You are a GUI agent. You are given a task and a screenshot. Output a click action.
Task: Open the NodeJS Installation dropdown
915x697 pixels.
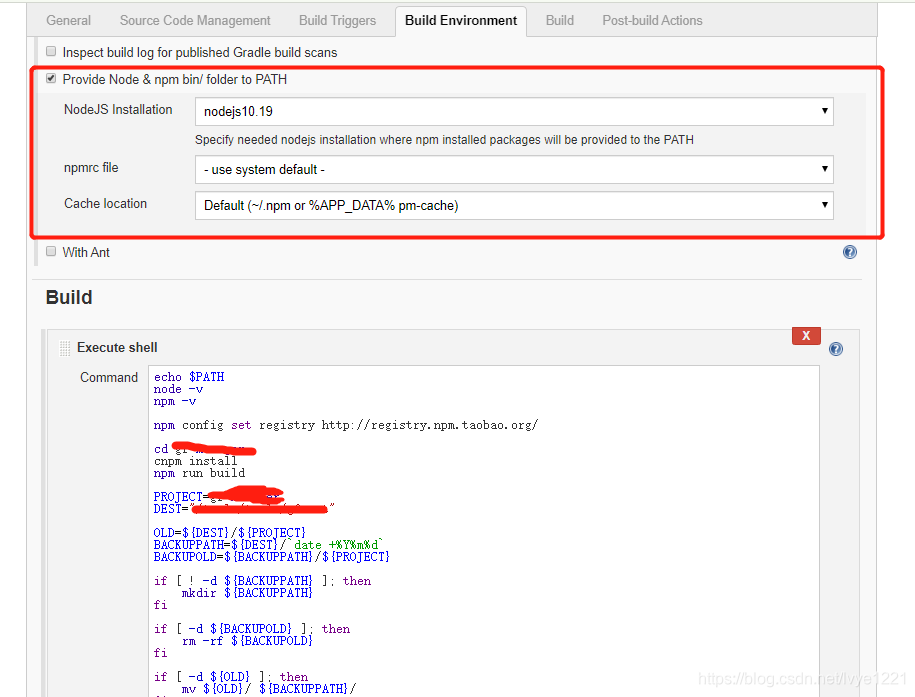pyautogui.click(x=514, y=111)
